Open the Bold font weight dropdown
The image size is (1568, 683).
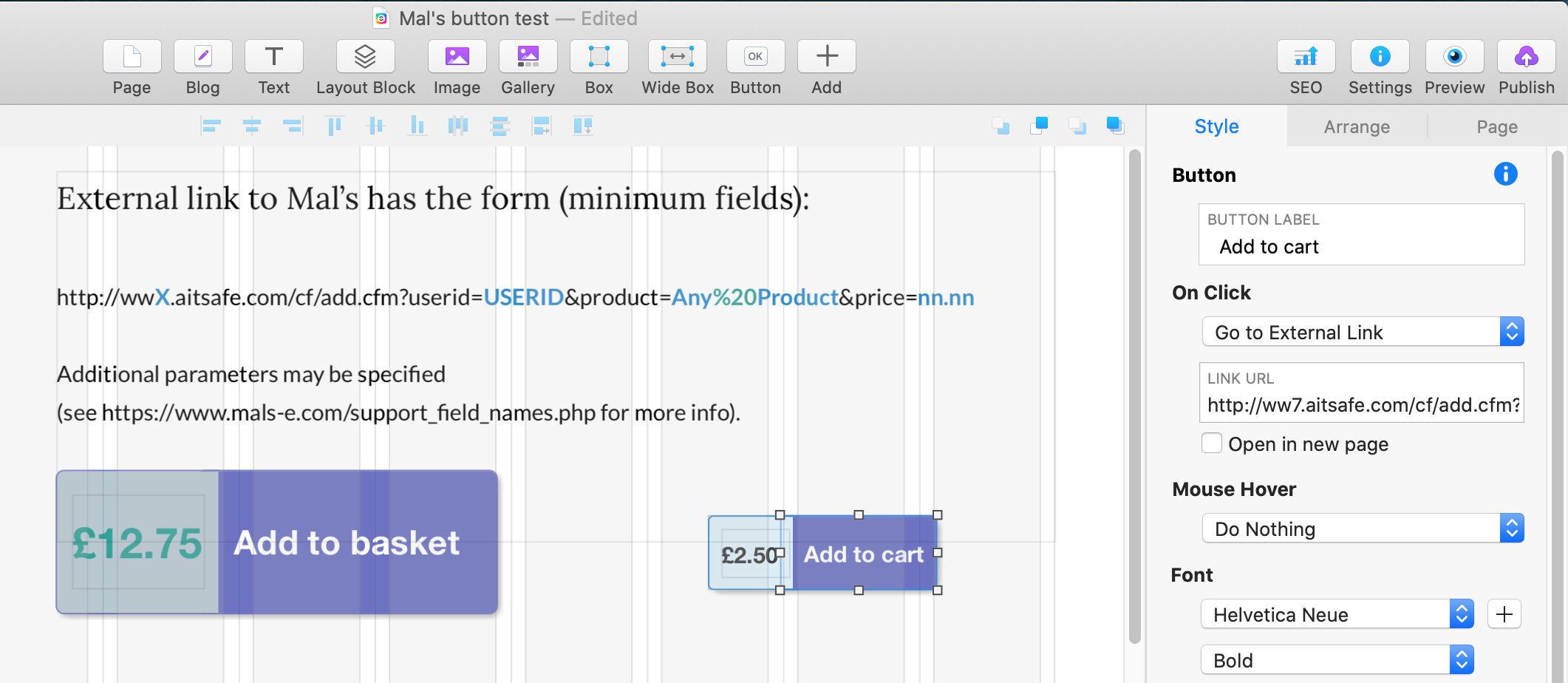pyautogui.click(x=1337, y=660)
